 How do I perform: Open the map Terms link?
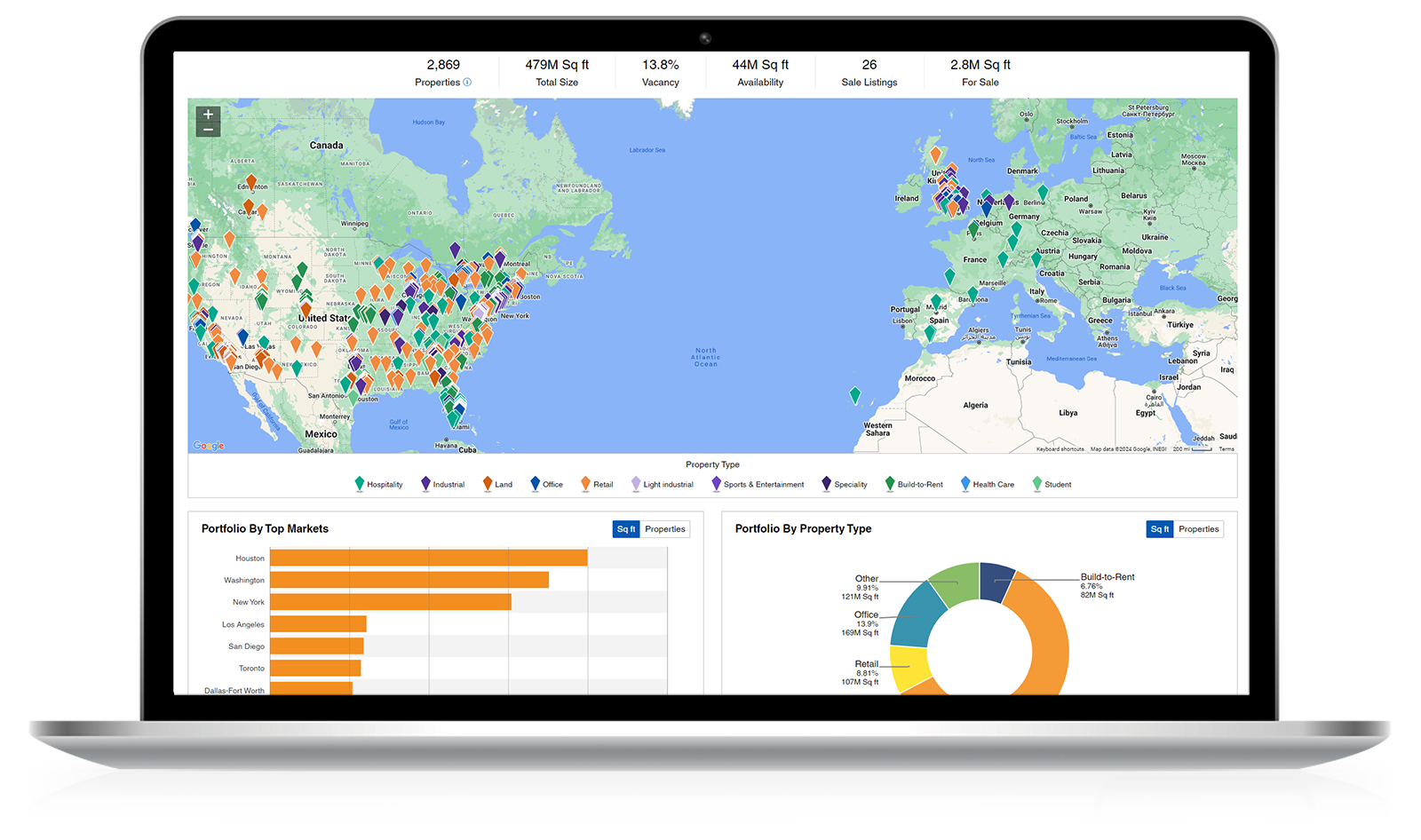pyautogui.click(x=1226, y=449)
